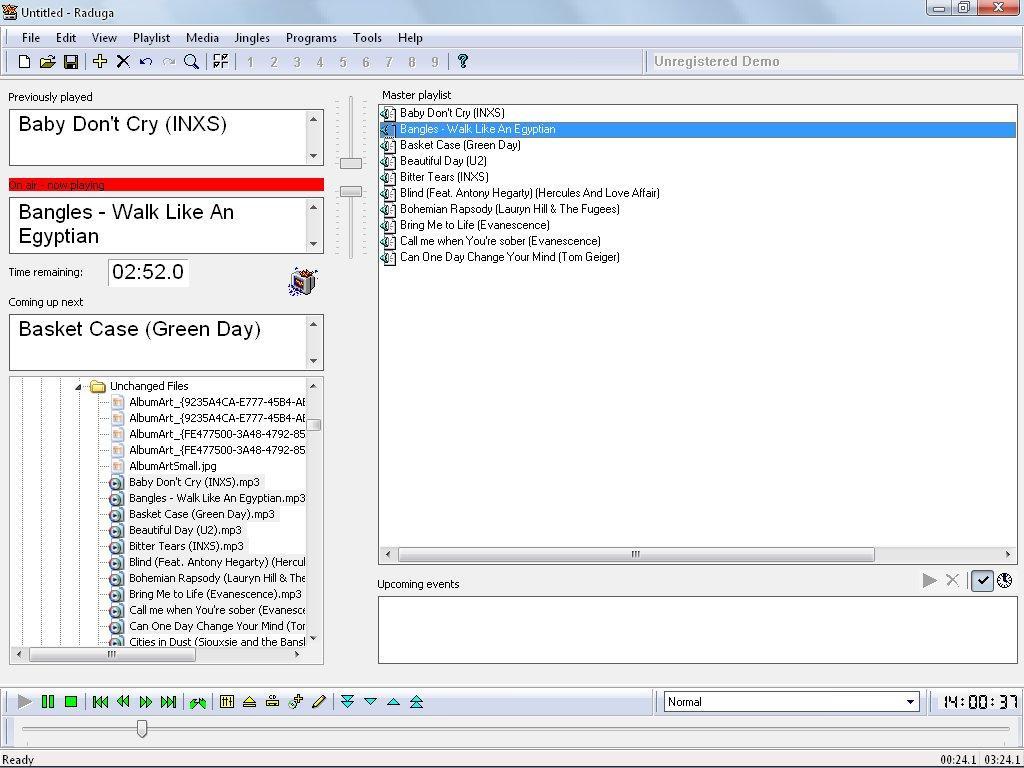Click the pencil edit icon

(x=319, y=702)
